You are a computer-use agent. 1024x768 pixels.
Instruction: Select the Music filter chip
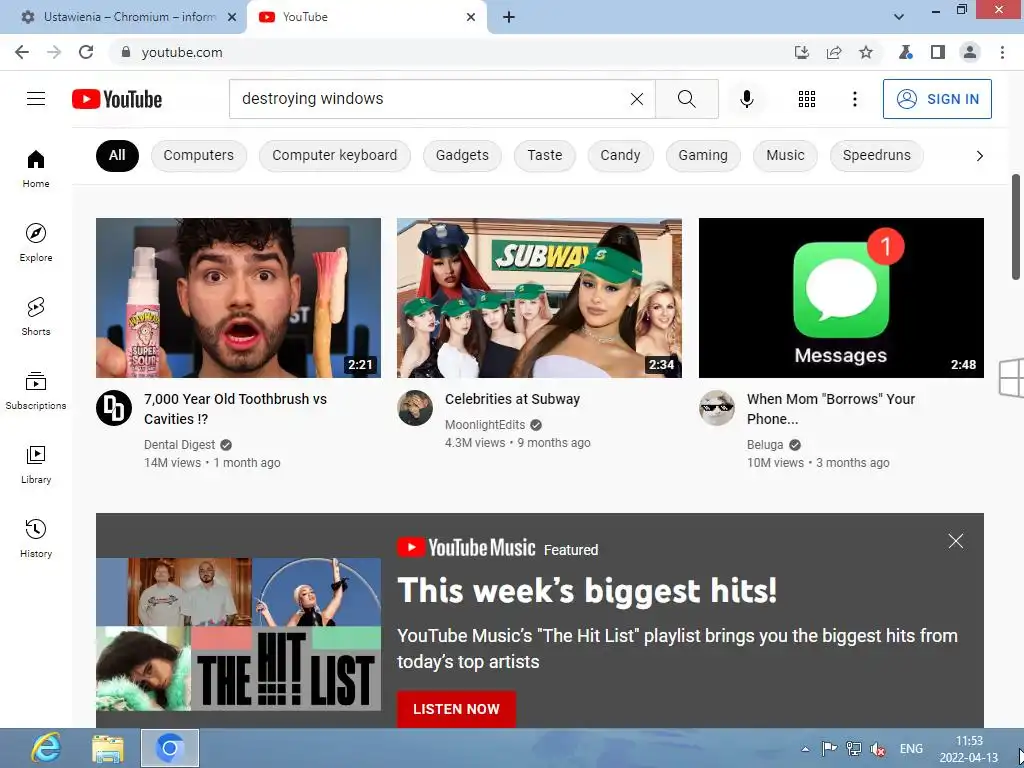785,155
